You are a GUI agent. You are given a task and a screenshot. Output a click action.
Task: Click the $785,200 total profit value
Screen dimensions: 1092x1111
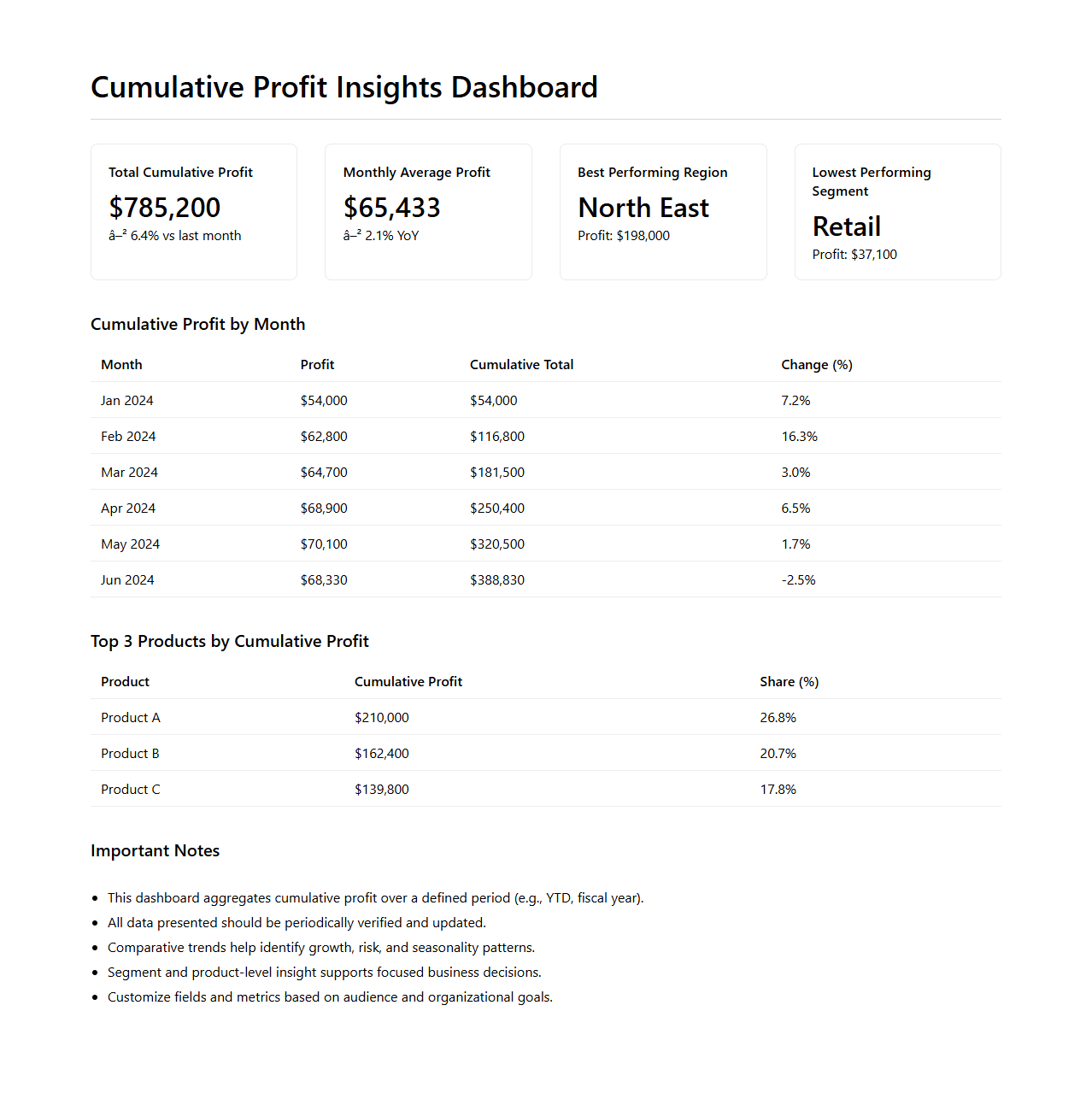[x=165, y=208]
